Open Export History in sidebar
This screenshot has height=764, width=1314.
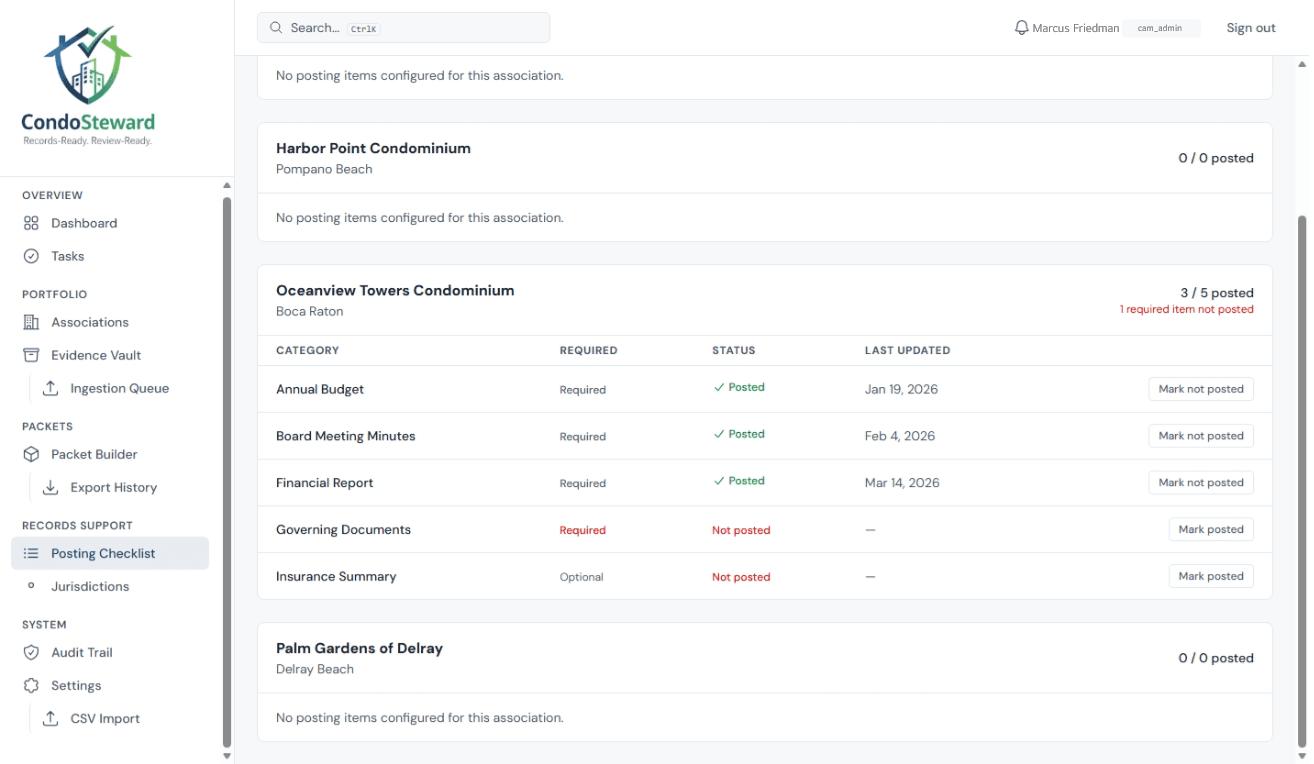point(113,487)
